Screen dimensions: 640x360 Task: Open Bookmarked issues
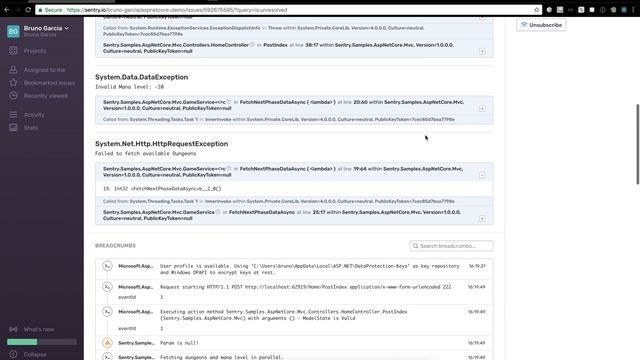49,83
